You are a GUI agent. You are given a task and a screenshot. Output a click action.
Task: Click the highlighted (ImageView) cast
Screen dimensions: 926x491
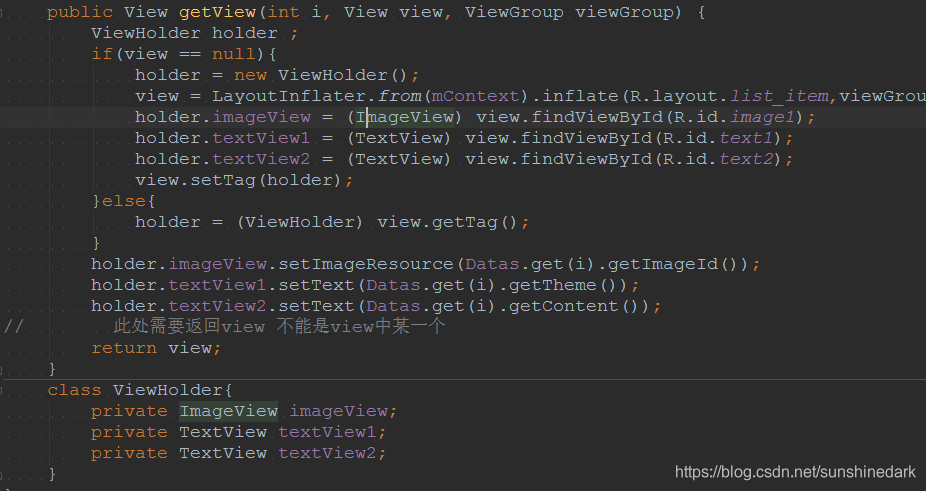405,117
